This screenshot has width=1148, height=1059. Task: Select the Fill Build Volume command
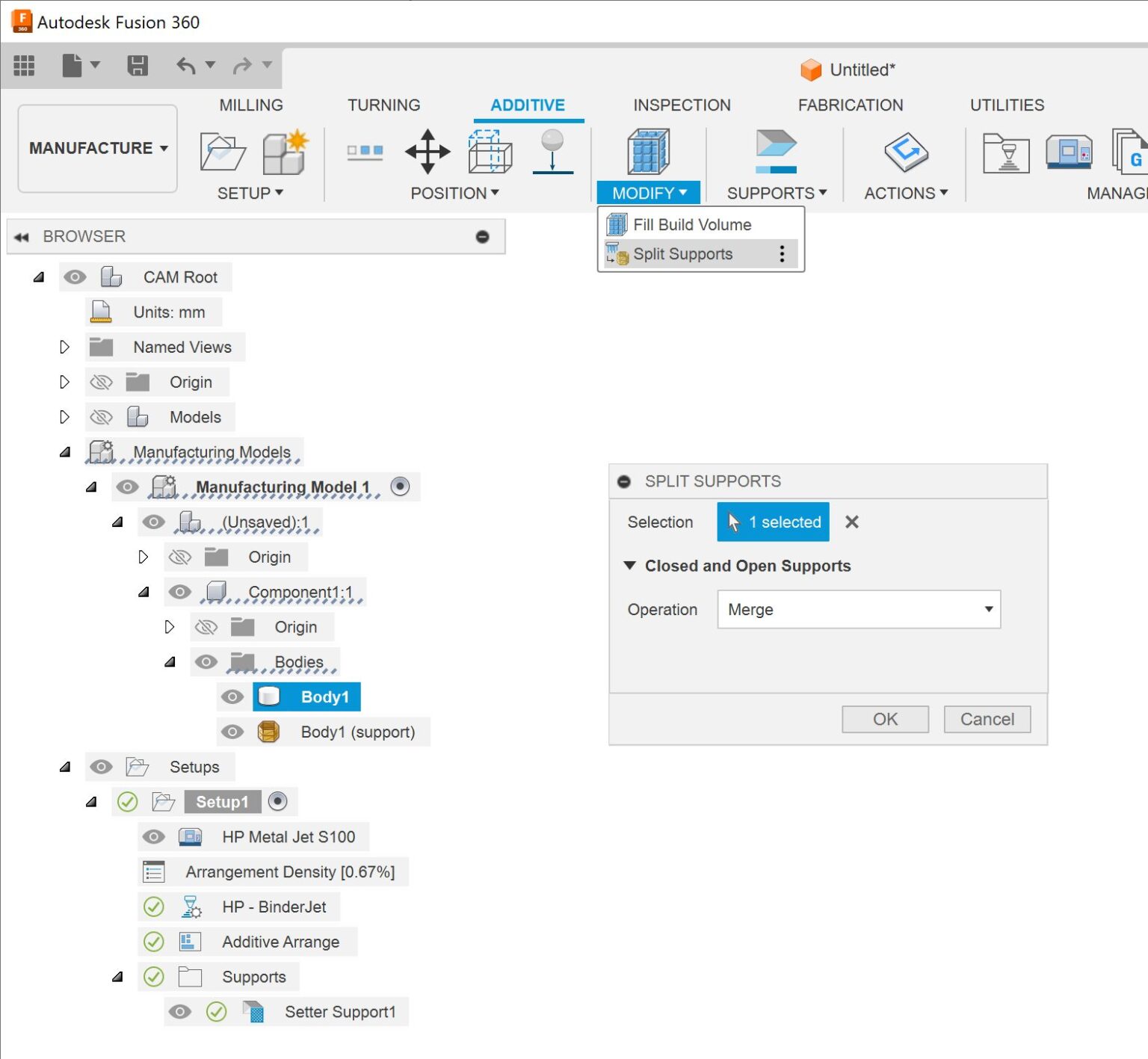pyautogui.click(x=691, y=224)
